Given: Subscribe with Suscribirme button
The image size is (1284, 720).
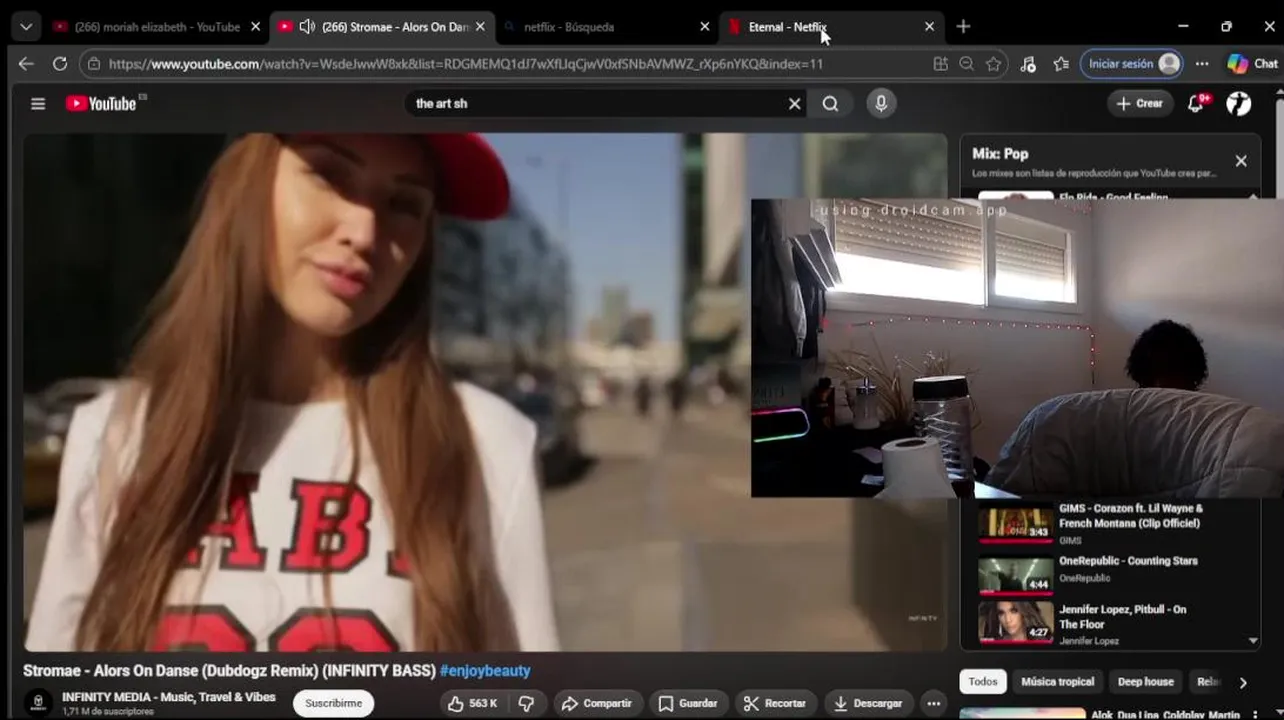Looking at the screenshot, I should [333, 703].
